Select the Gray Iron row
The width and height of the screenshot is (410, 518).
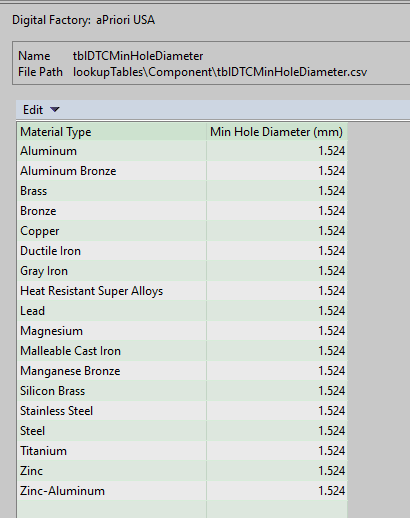coord(182,271)
